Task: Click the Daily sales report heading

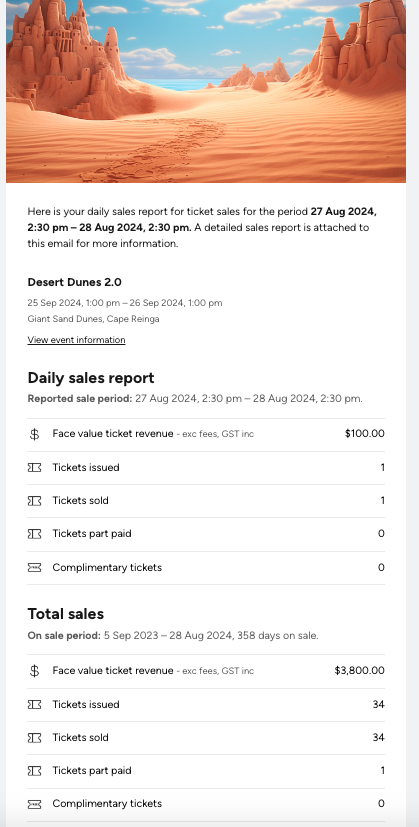Action: [91, 378]
